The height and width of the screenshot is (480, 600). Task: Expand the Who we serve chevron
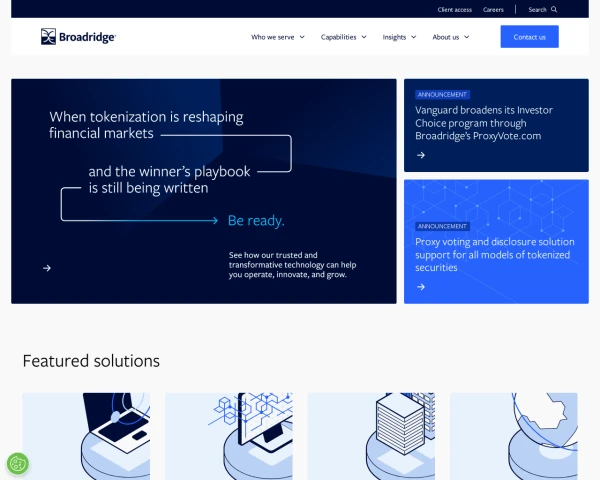pyautogui.click(x=302, y=37)
